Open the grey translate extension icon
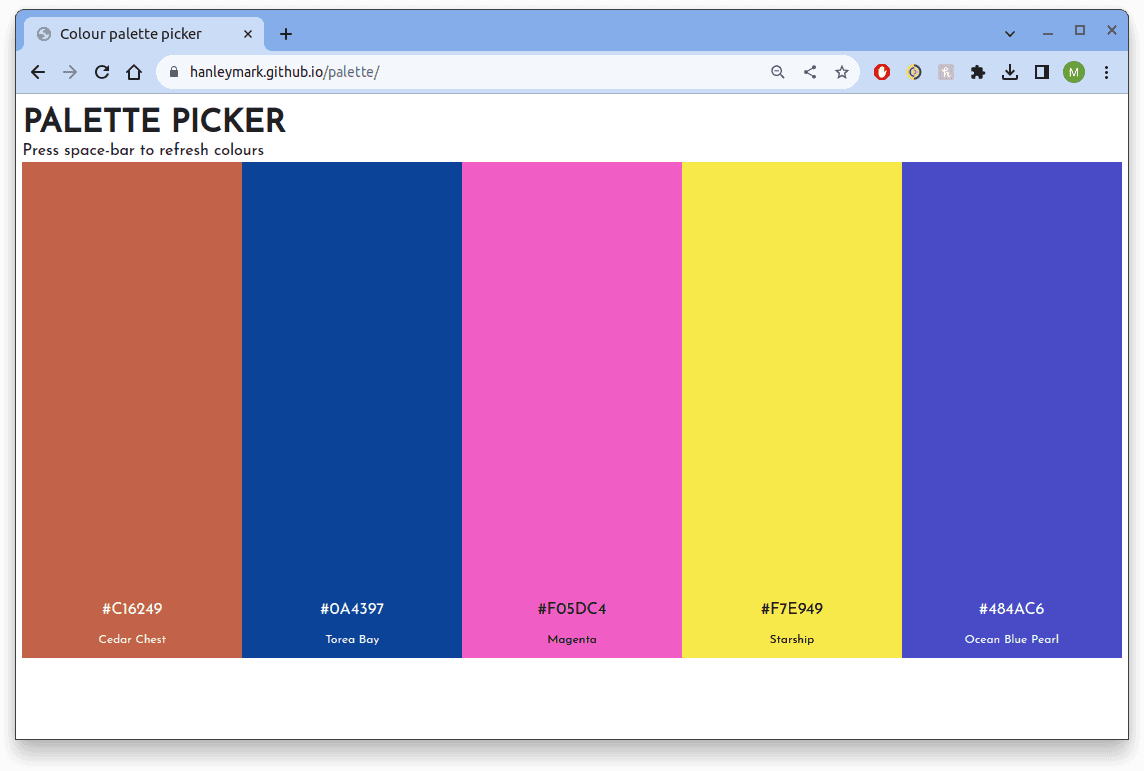The height and width of the screenshot is (771, 1144). pos(946,71)
